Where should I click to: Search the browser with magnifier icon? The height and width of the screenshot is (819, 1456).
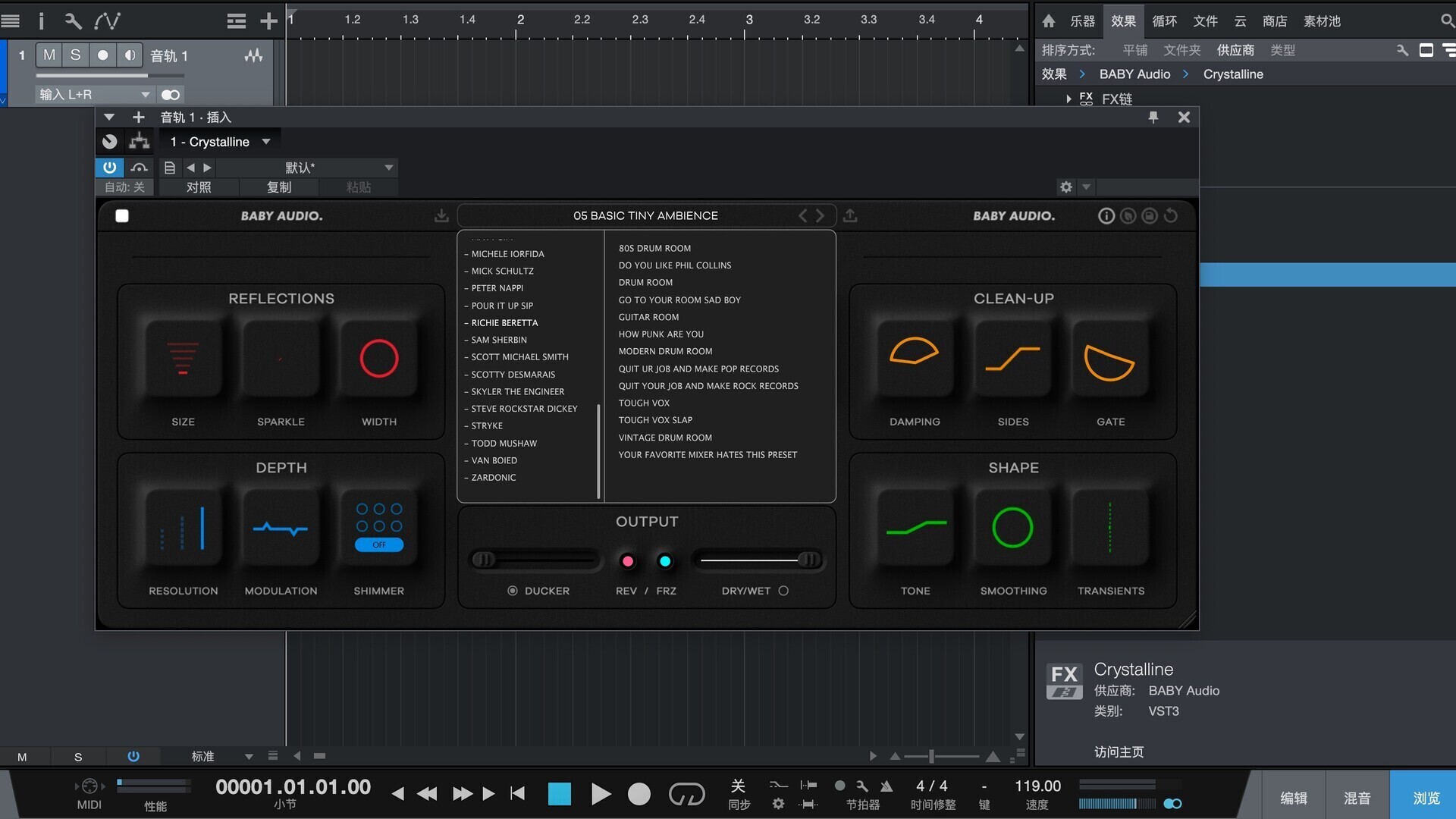pyautogui.click(x=1447, y=21)
